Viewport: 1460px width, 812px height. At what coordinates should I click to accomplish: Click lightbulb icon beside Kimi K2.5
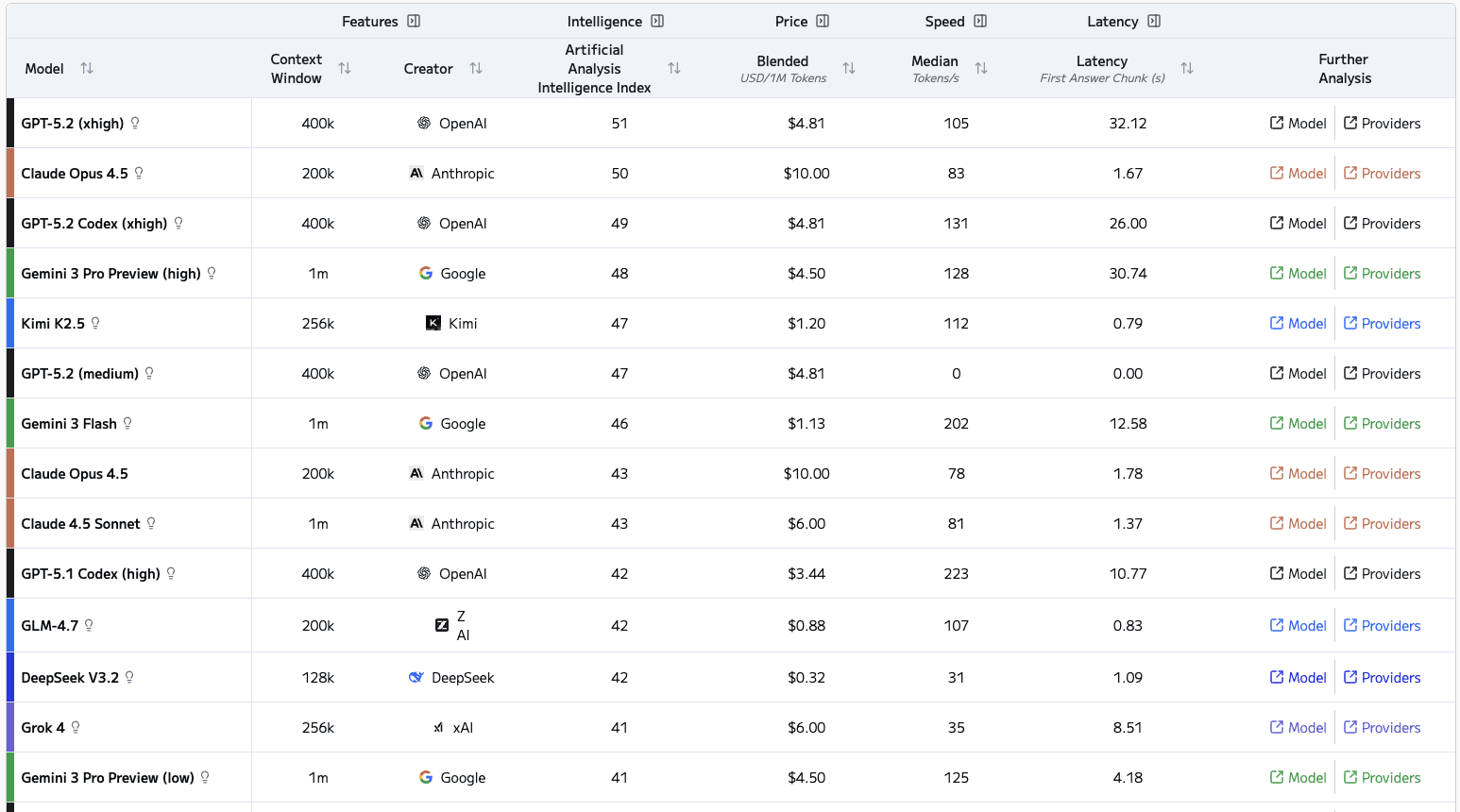[x=95, y=323]
